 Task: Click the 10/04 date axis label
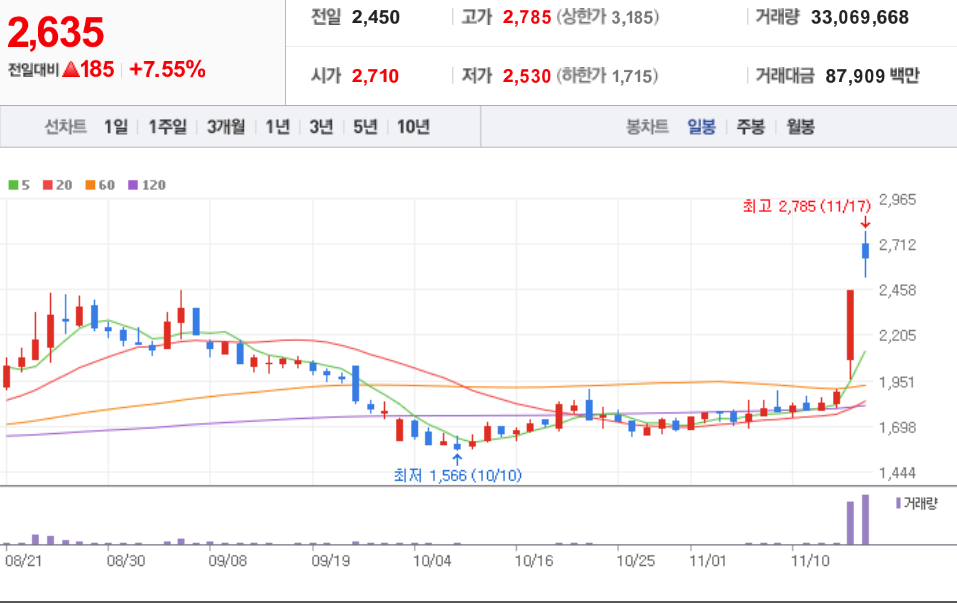pyautogui.click(x=432, y=561)
